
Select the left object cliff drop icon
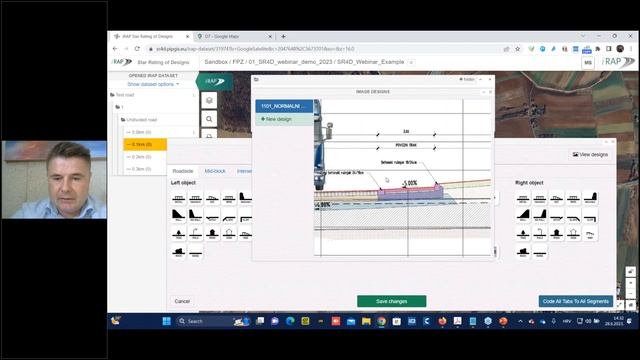pos(245,216)
